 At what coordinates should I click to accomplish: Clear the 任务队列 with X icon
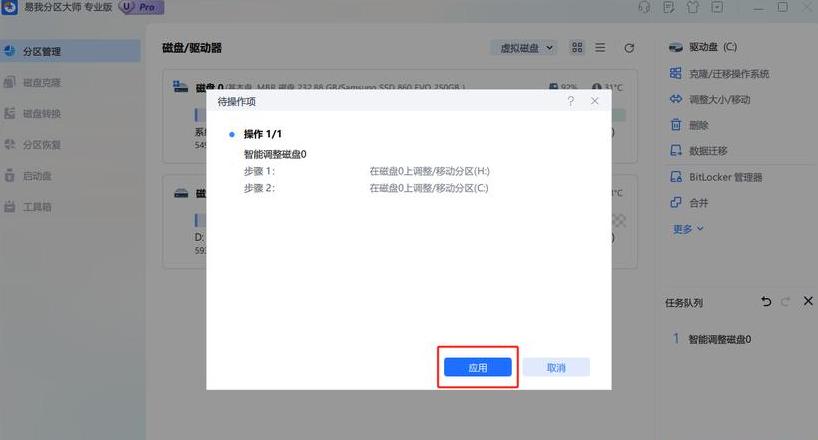tap(808, 301)
